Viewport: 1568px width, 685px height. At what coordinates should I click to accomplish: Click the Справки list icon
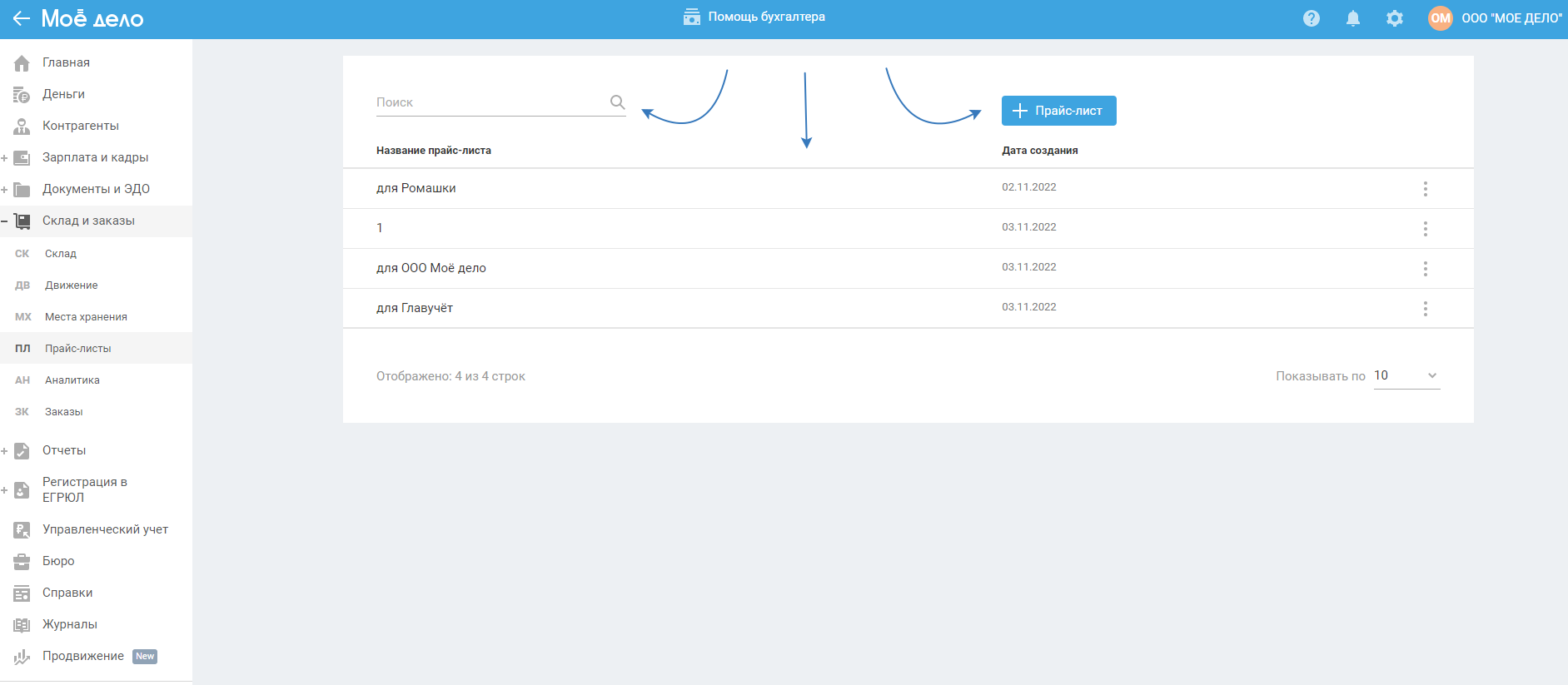(x=22, y=593)
